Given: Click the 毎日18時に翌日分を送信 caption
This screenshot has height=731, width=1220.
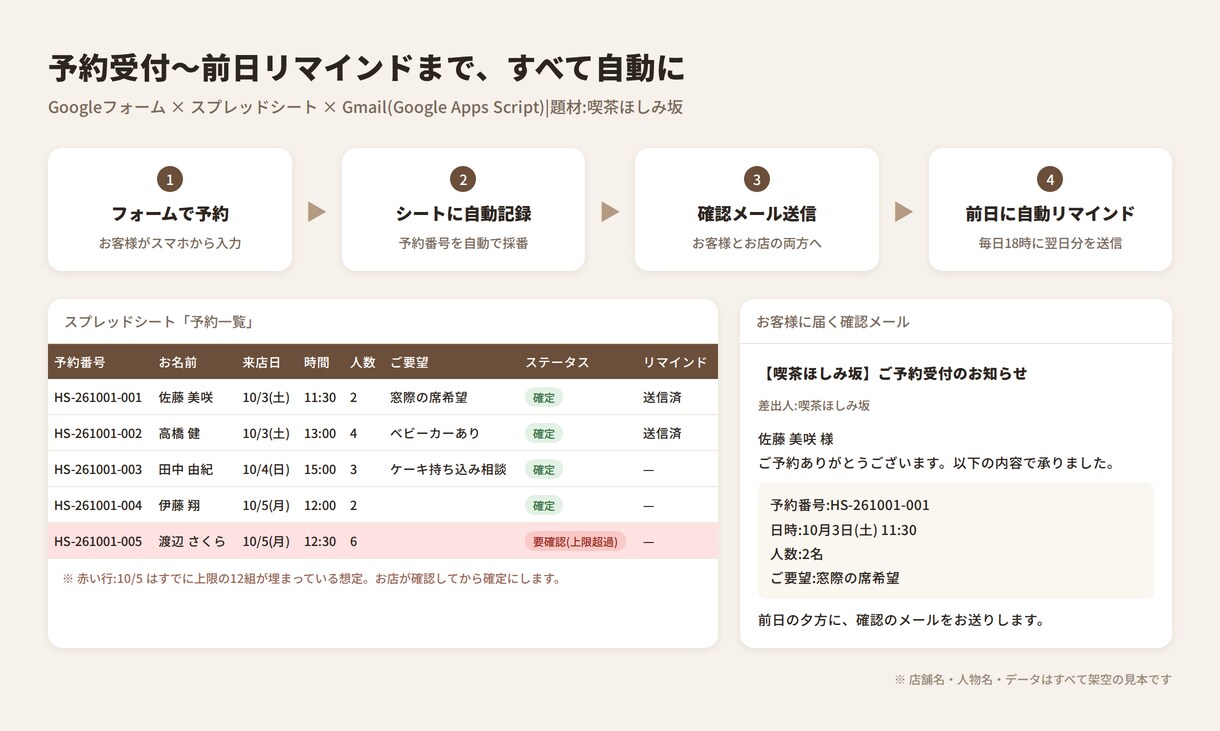Looking at the screenshot, I should [x=1050, y=243].
